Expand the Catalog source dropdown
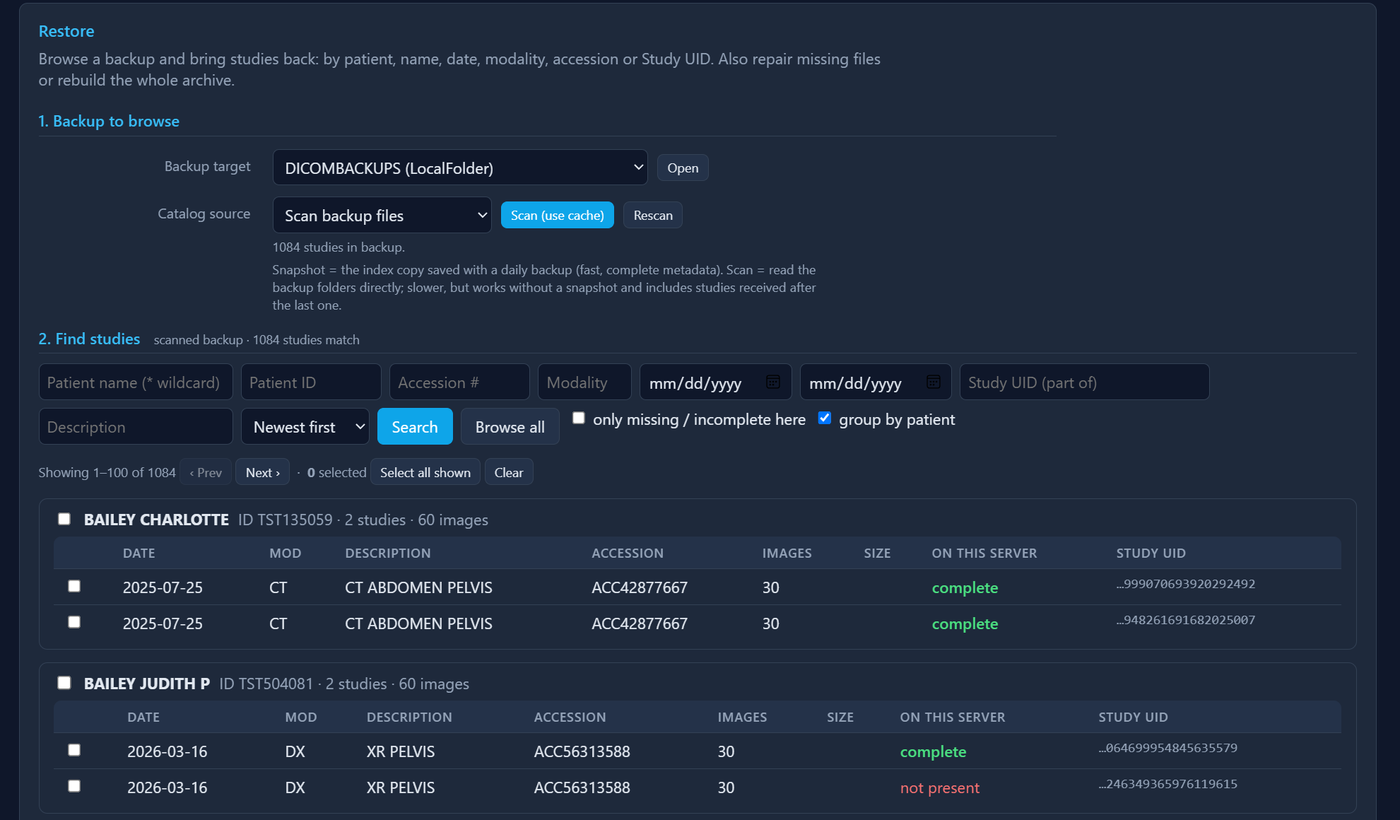Image resolution: width=1400 pixels, height=820 pixels. point(382,215)
